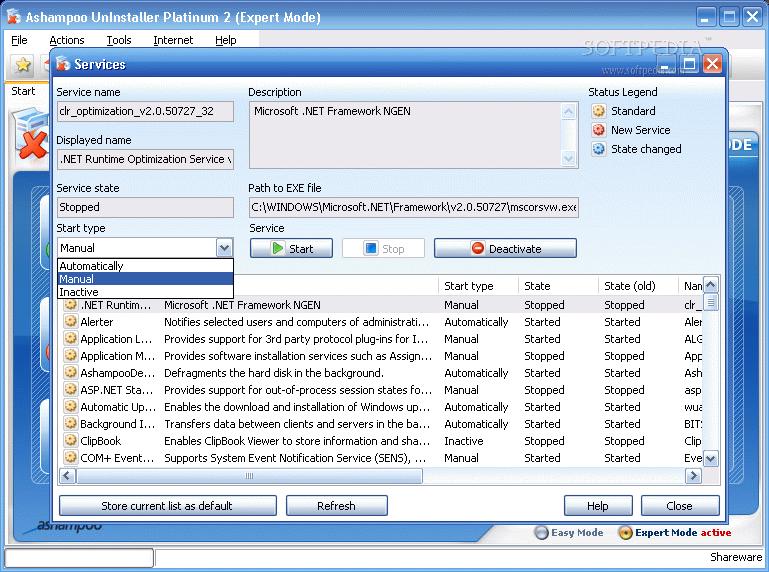Click the Path to EXE file field
769x572 pixels.
click(414, 207)
